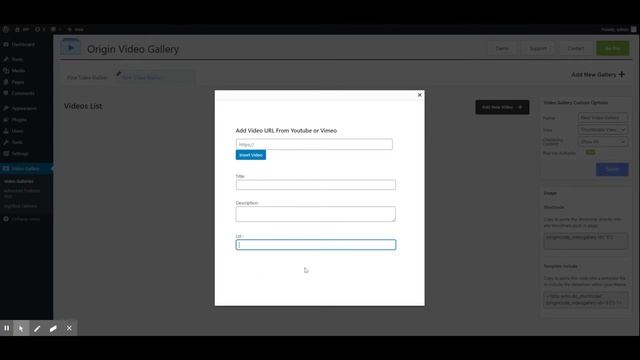This screenshot has height=360, width=640.
Task: Select the pen drawing annotation tool
Action: [37, 328]
